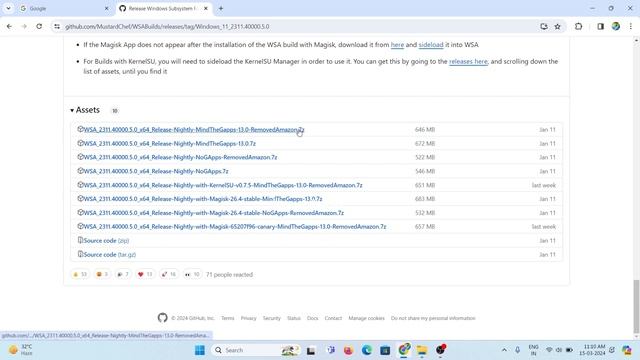The image size is (640, 360).
Task: Close the Google tab
Action: point(107,8)
